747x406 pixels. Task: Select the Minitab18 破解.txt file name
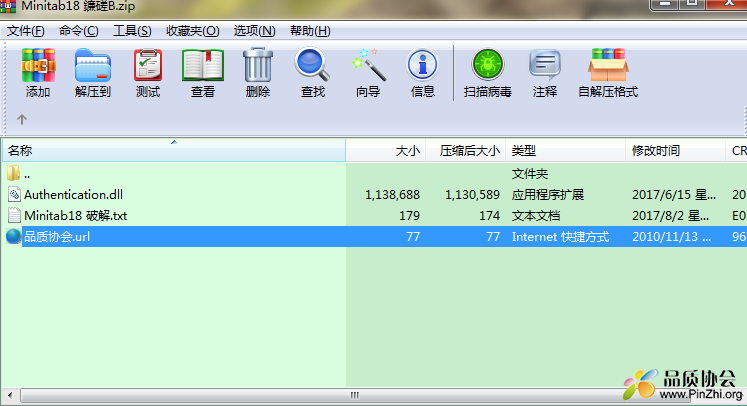tap(76, 216)
